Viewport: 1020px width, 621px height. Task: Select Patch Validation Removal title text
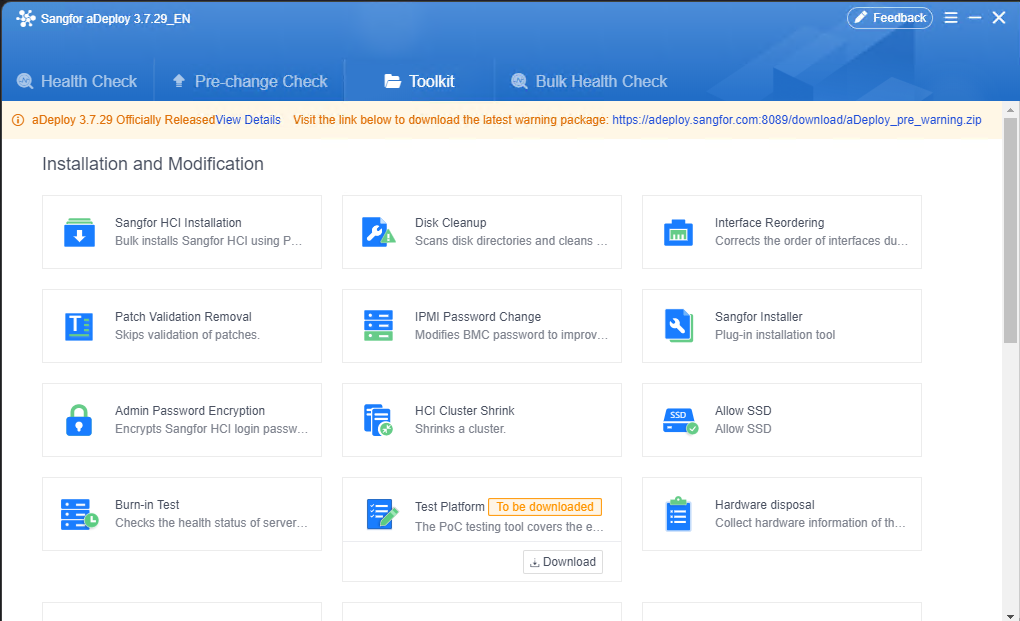pos(183,317)
